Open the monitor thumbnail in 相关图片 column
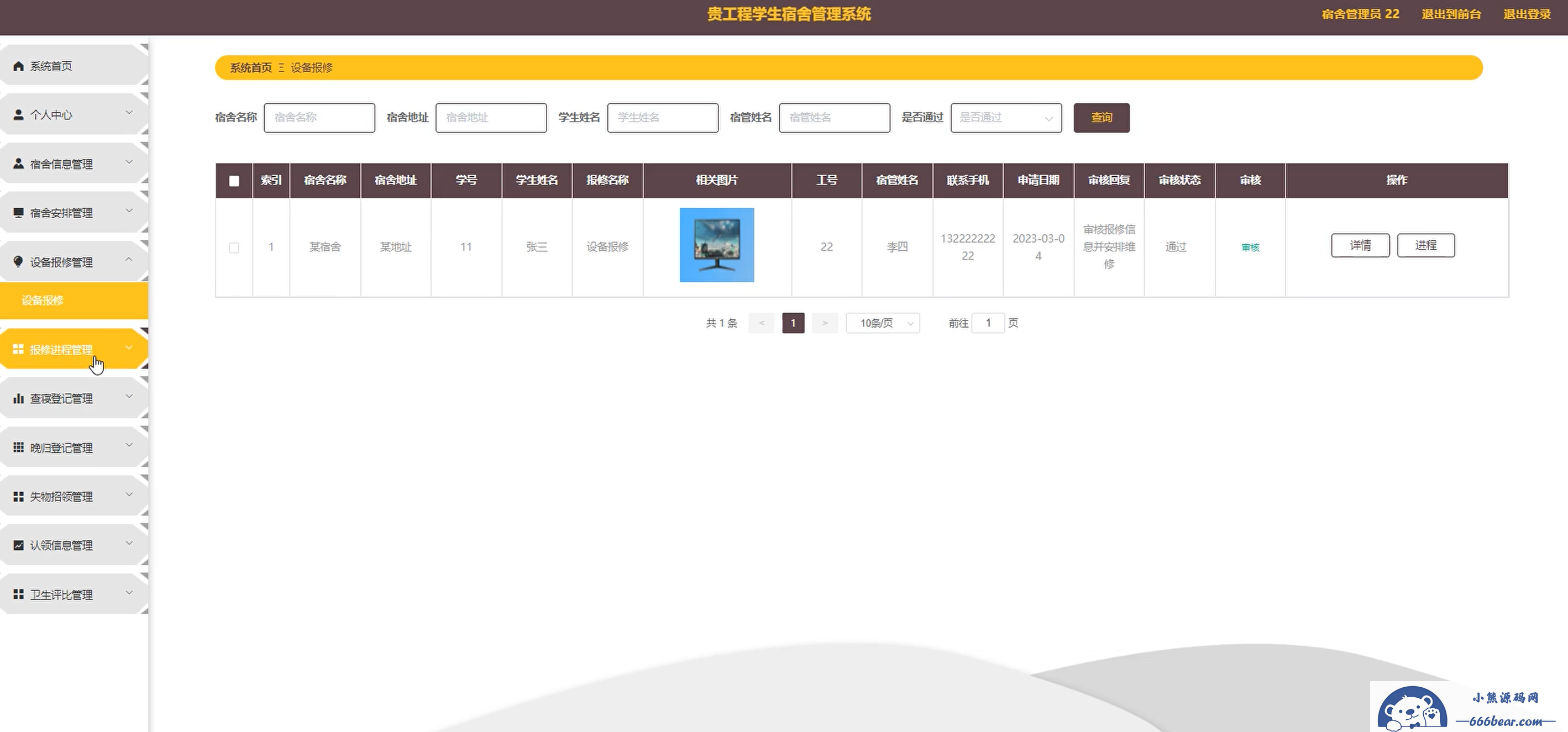 pyautogui.click(x=716, y=245)
